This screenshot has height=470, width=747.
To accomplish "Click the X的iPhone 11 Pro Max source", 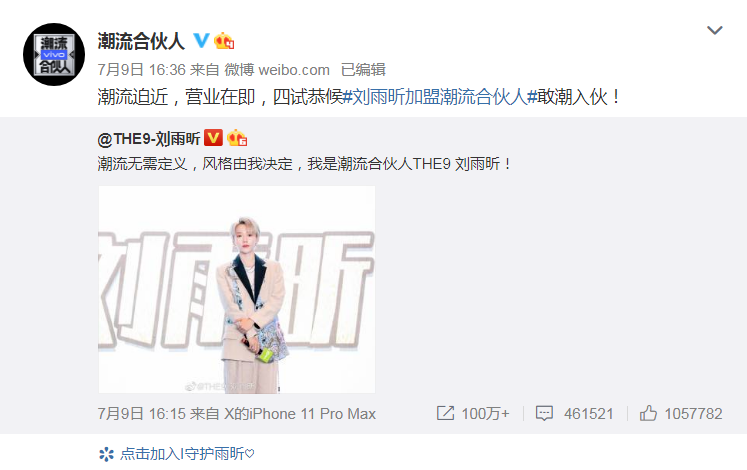I will click(300, 414).
